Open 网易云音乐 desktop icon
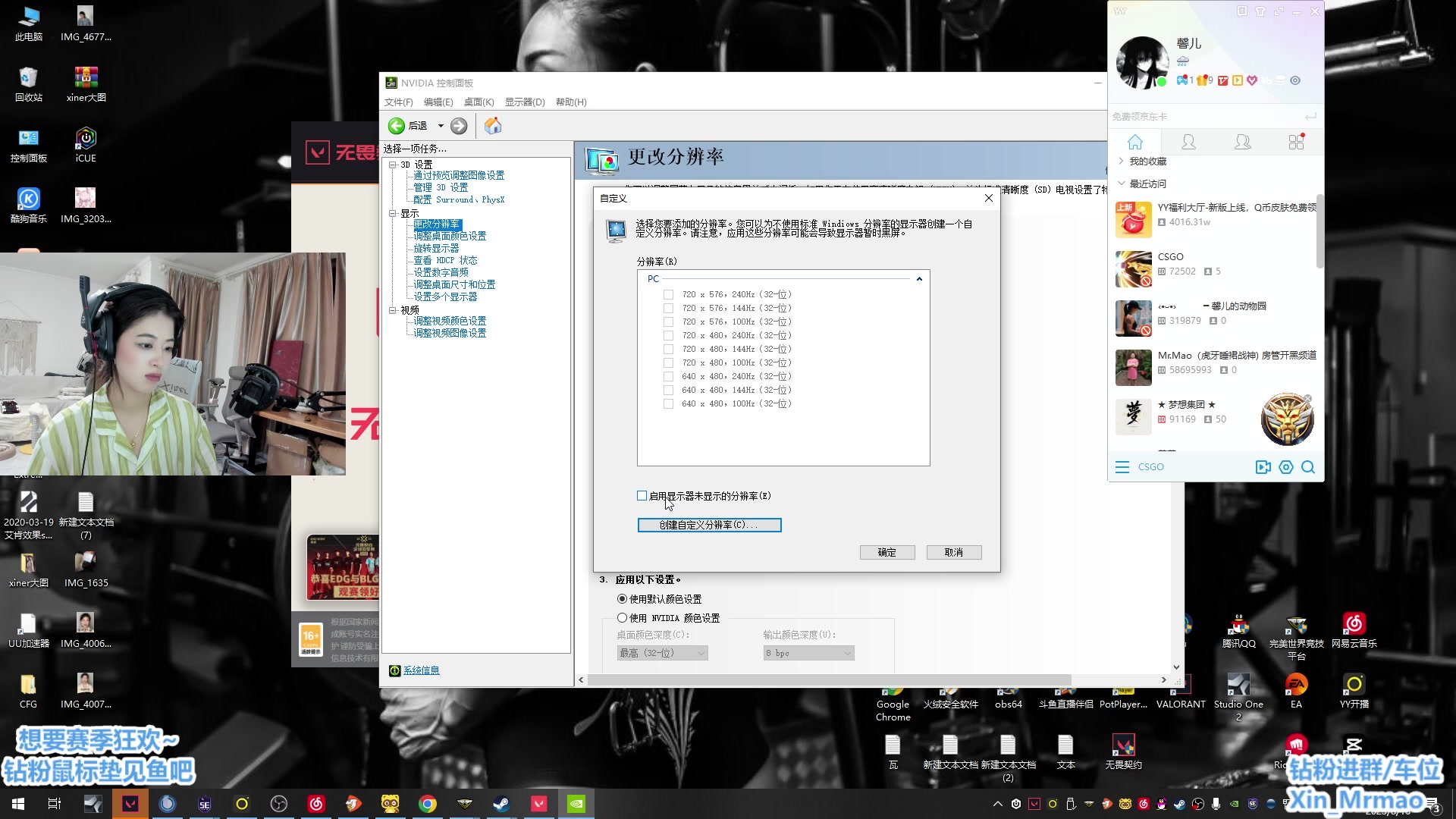The width and height of the screenshot is (1456, 819). (1354, 630)
